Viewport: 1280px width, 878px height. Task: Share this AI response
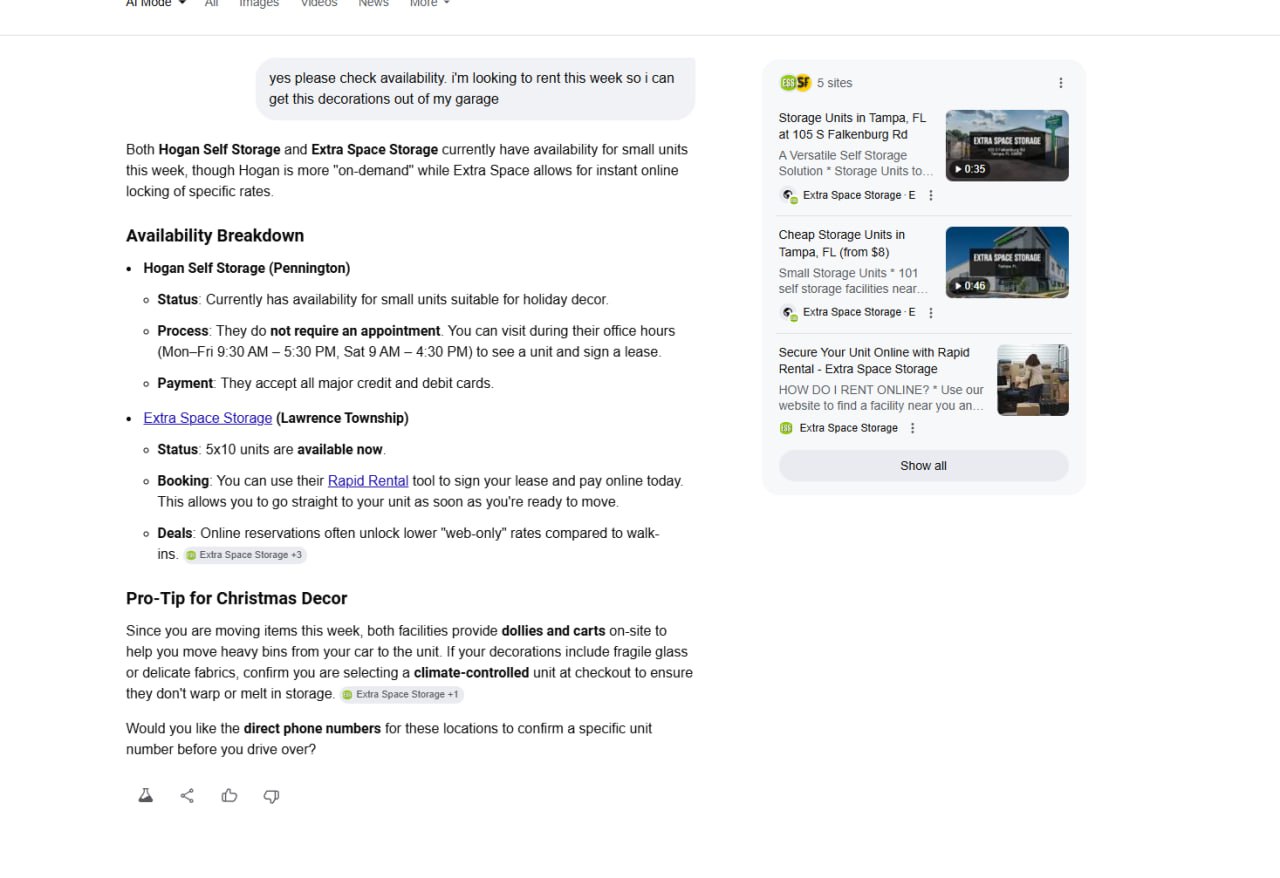click(x=187, y=796)
